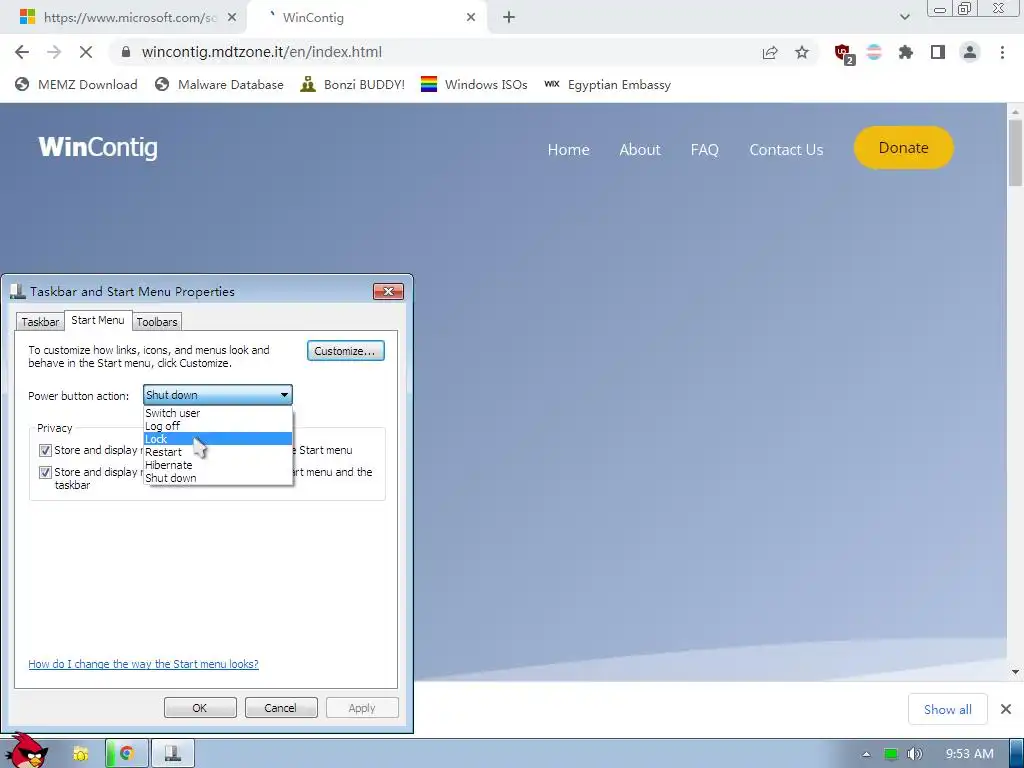Select Hibernate in power action list
This screenshot has height=768, width=1024.
pyautogui.click(x=217, y=465)
